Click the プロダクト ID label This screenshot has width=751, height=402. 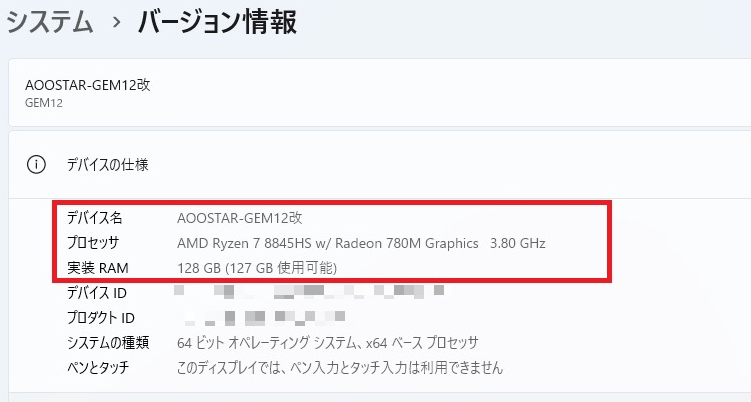(101, 318)
